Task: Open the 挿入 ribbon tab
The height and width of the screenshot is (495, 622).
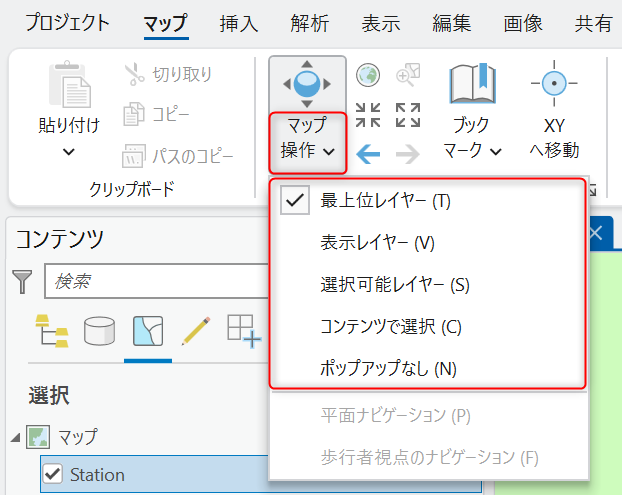Action: tap(239, 23)
